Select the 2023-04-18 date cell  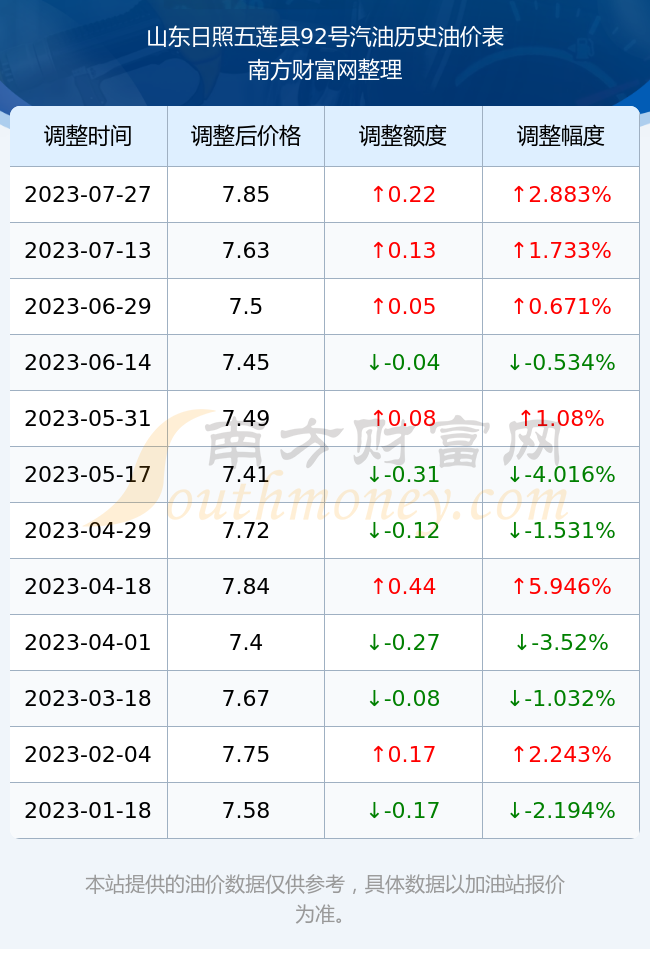pos(88,586)
